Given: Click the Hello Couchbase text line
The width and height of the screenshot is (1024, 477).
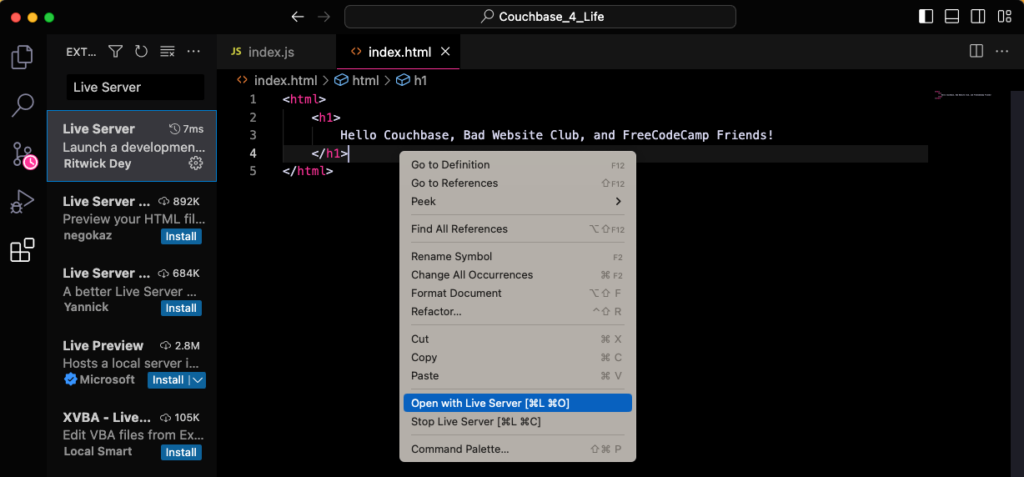Looking at the screenshot, I should (x=556, y=135).
